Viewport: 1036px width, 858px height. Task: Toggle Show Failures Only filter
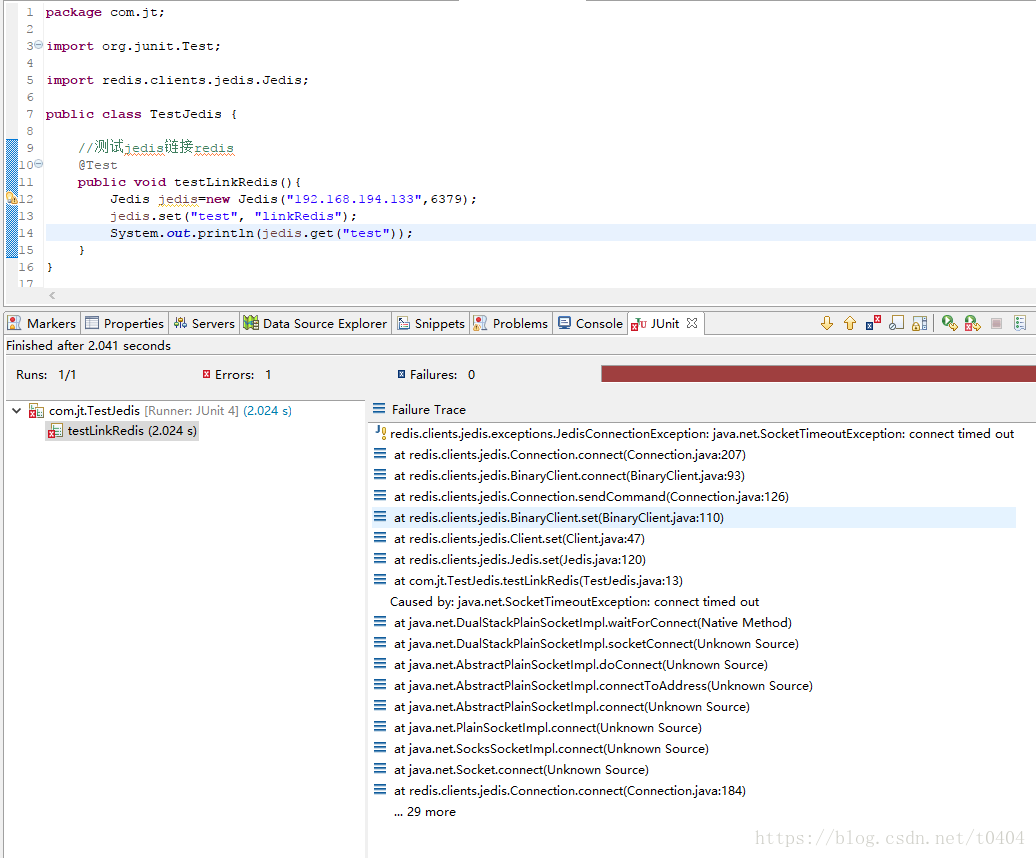click(873, 323)
